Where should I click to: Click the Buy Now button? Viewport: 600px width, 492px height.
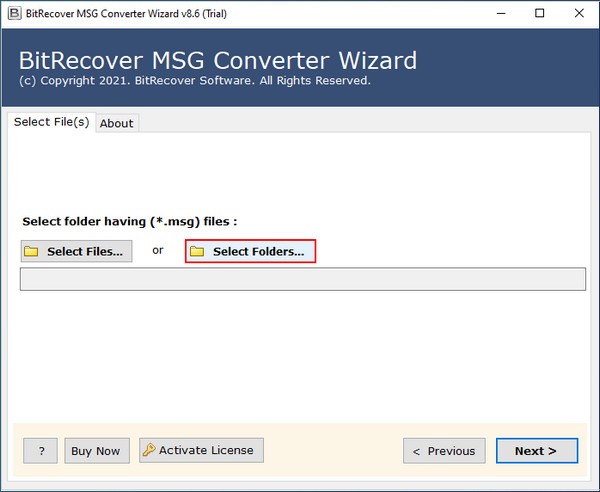(97, 451)
